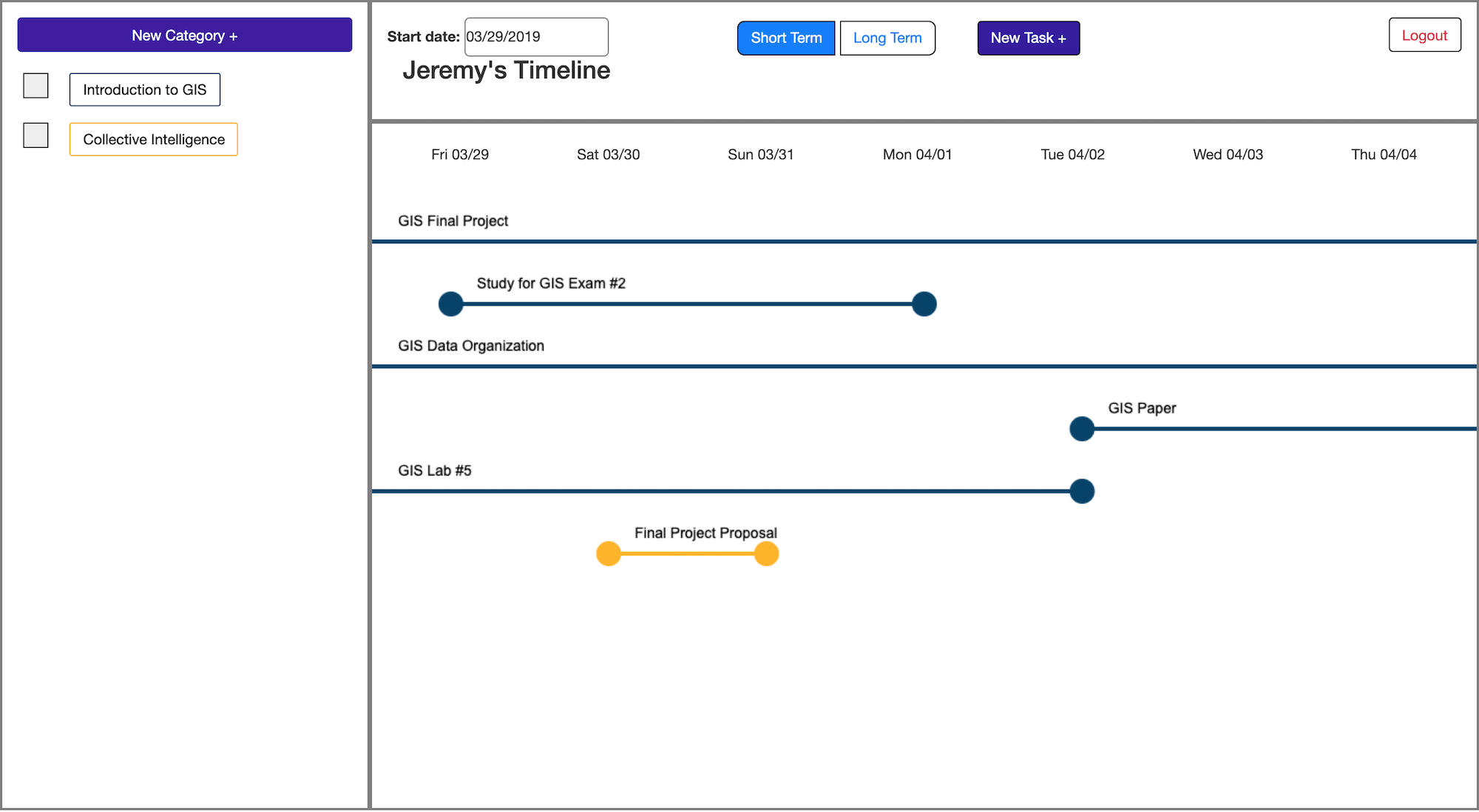Click Final Project Proposal start orange dot
Screen dimensions: 1479x812
pyautogui.click(x=608, y=554)
